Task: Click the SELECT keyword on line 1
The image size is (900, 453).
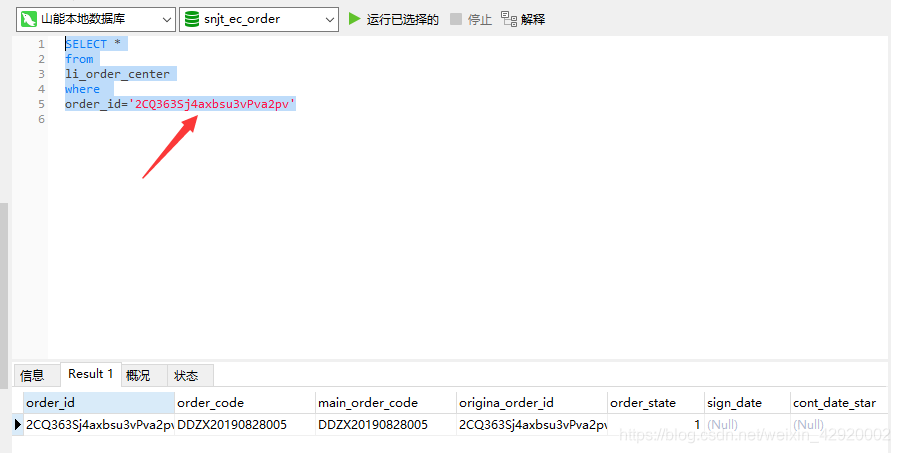Action: tap(86, 44)
